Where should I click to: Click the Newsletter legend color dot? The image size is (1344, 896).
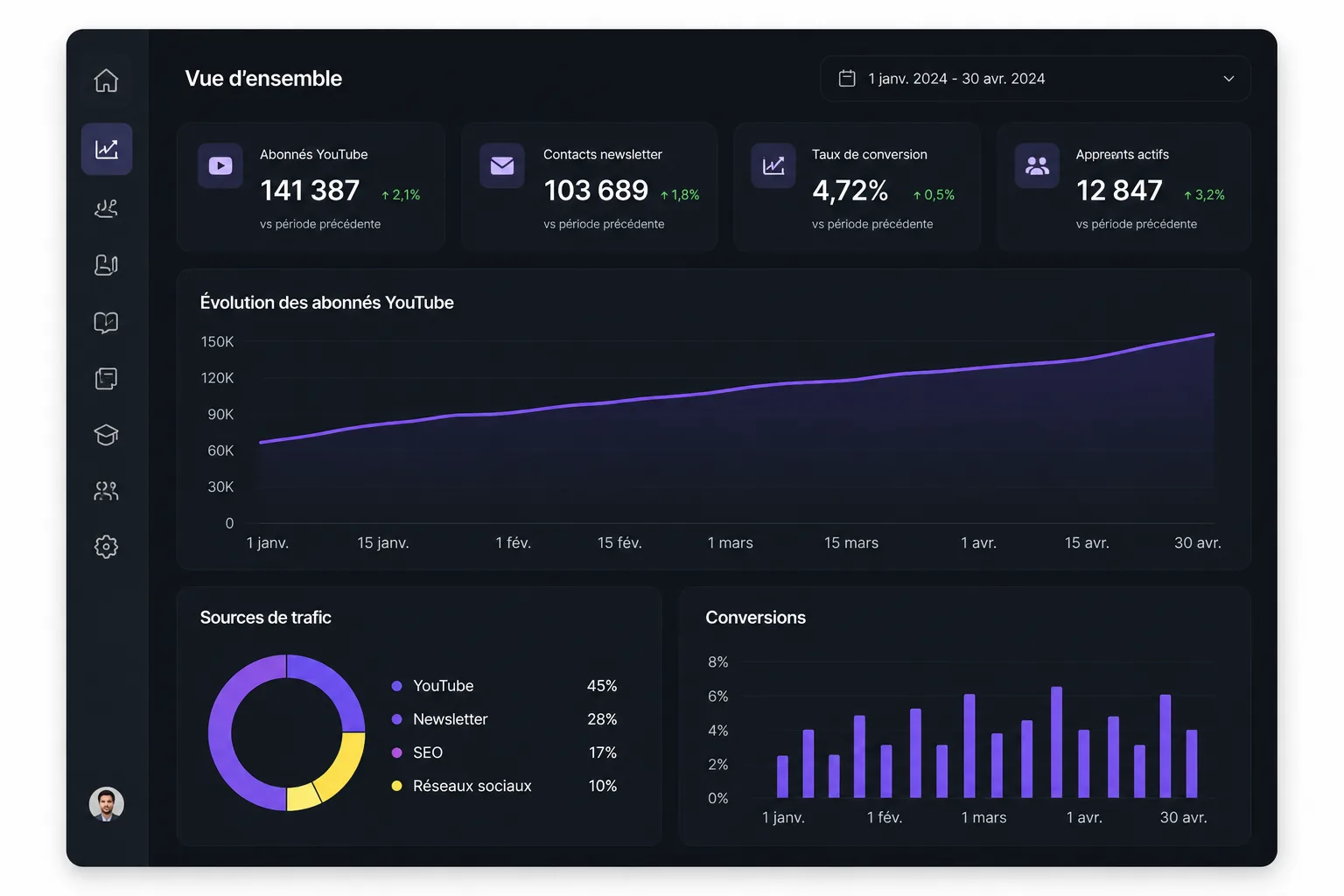point(396,719)
